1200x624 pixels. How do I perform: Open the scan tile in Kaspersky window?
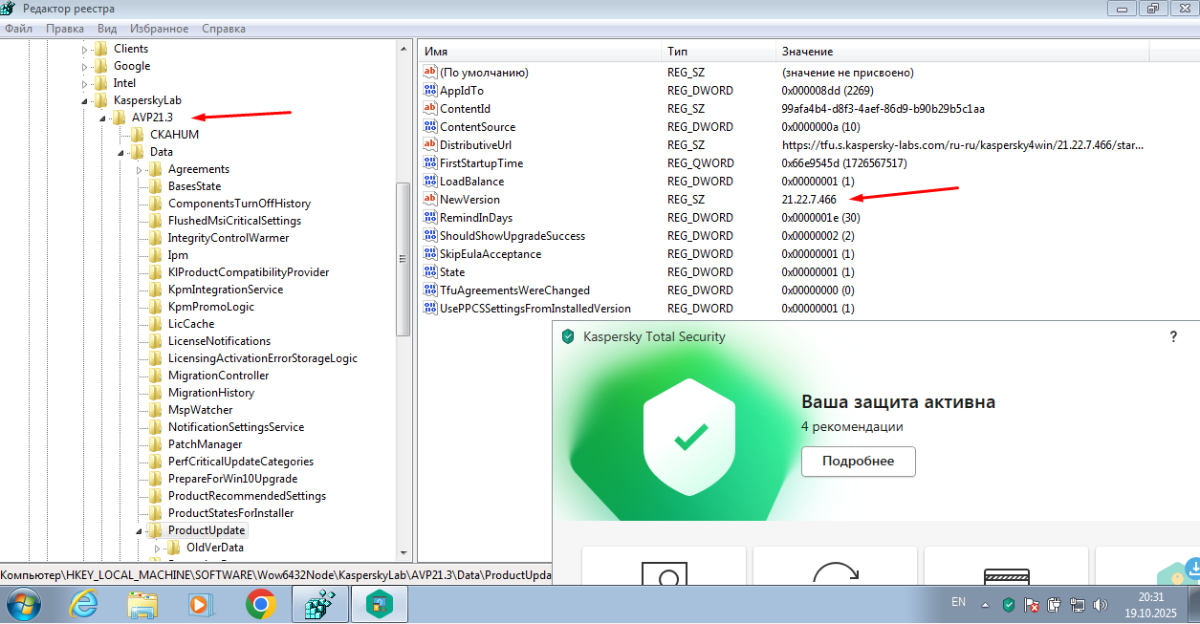point(664,567)
